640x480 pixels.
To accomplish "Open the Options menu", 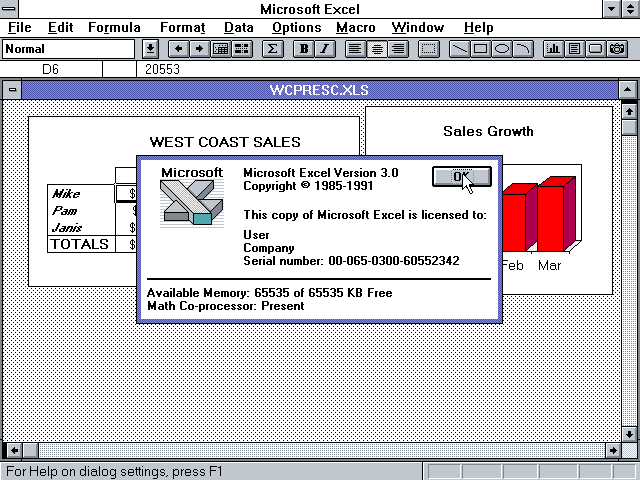I will point(296,27).
